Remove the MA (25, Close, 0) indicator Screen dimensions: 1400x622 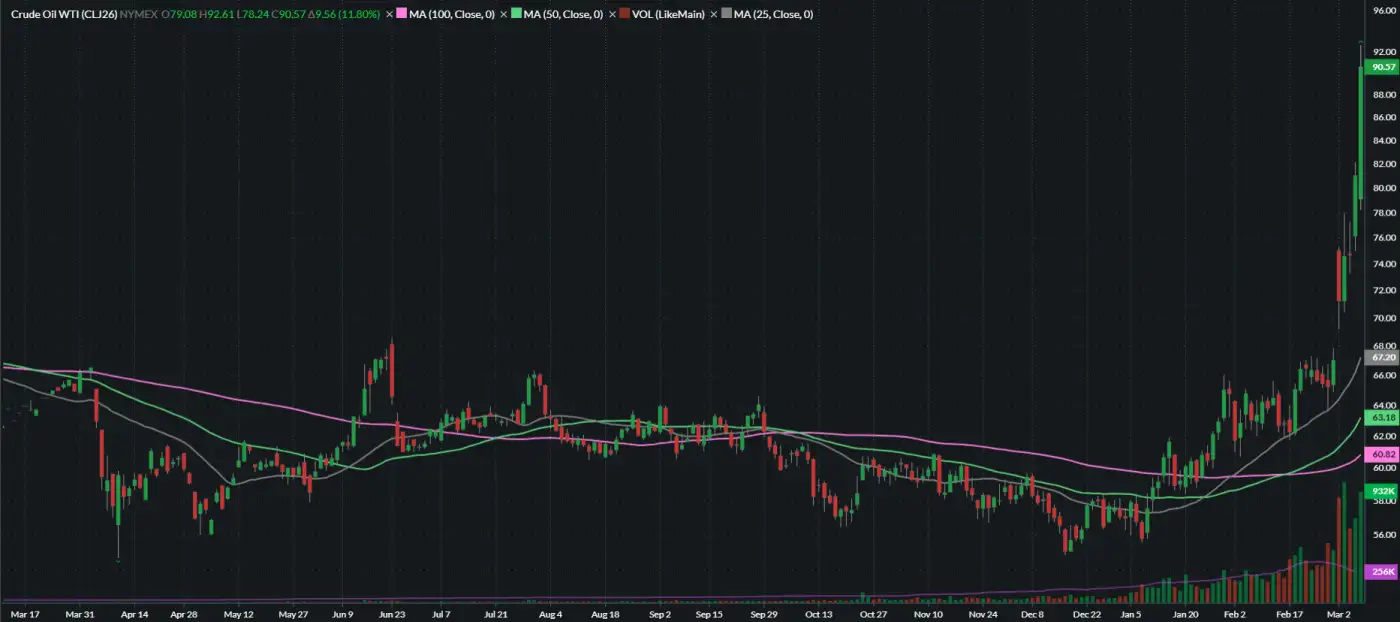(x=714, y=15)
